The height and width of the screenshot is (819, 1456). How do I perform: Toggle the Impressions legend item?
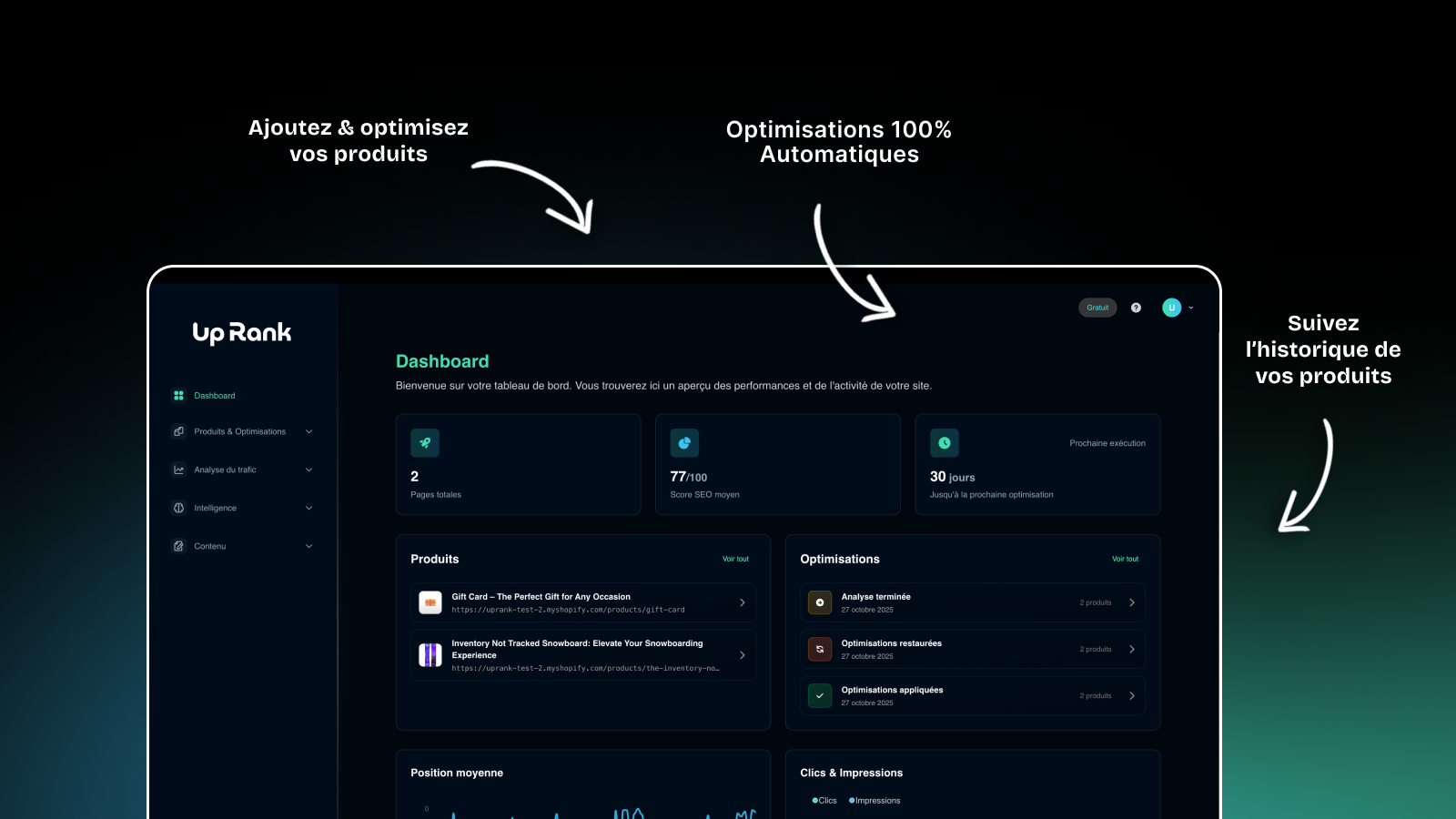click(875, 801)
